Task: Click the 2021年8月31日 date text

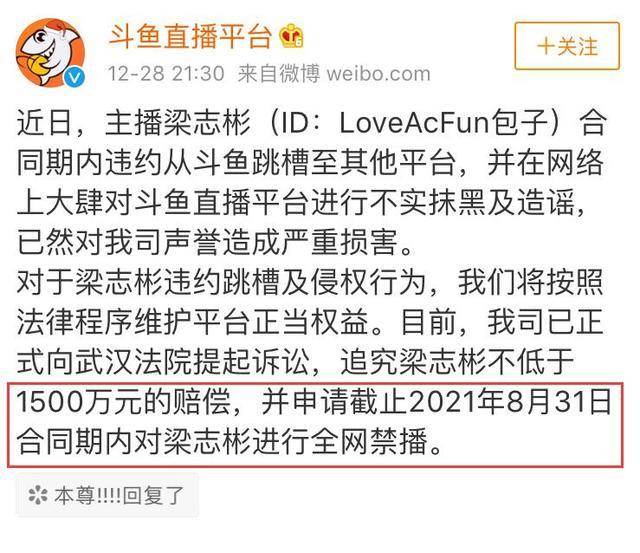Action: pyautogui.click(x=509, y=402)
